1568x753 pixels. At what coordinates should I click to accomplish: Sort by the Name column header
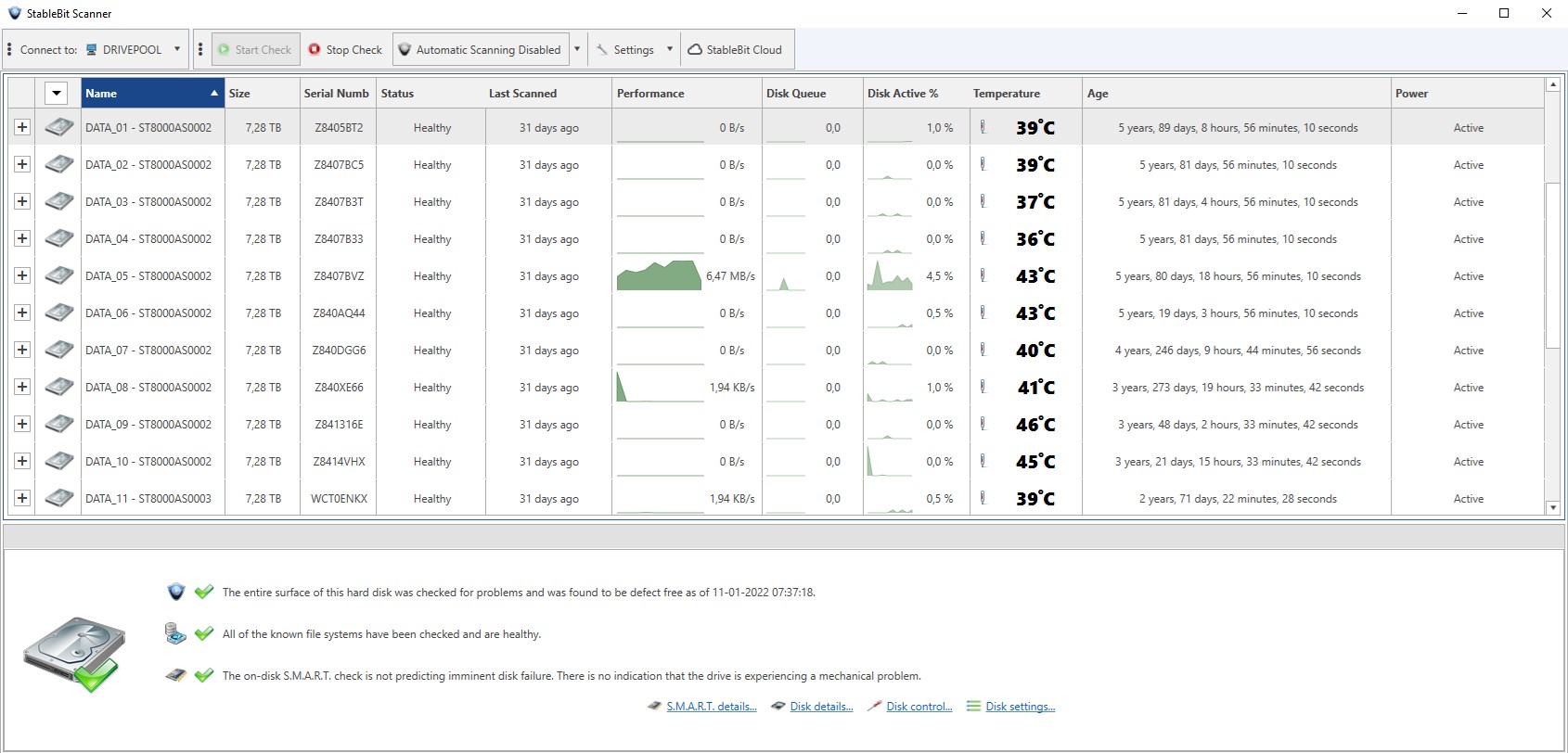tap(152, 93)
